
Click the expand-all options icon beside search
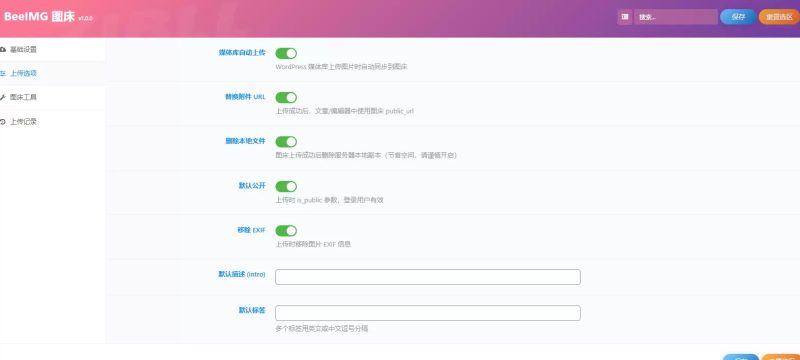click(624, 17)
